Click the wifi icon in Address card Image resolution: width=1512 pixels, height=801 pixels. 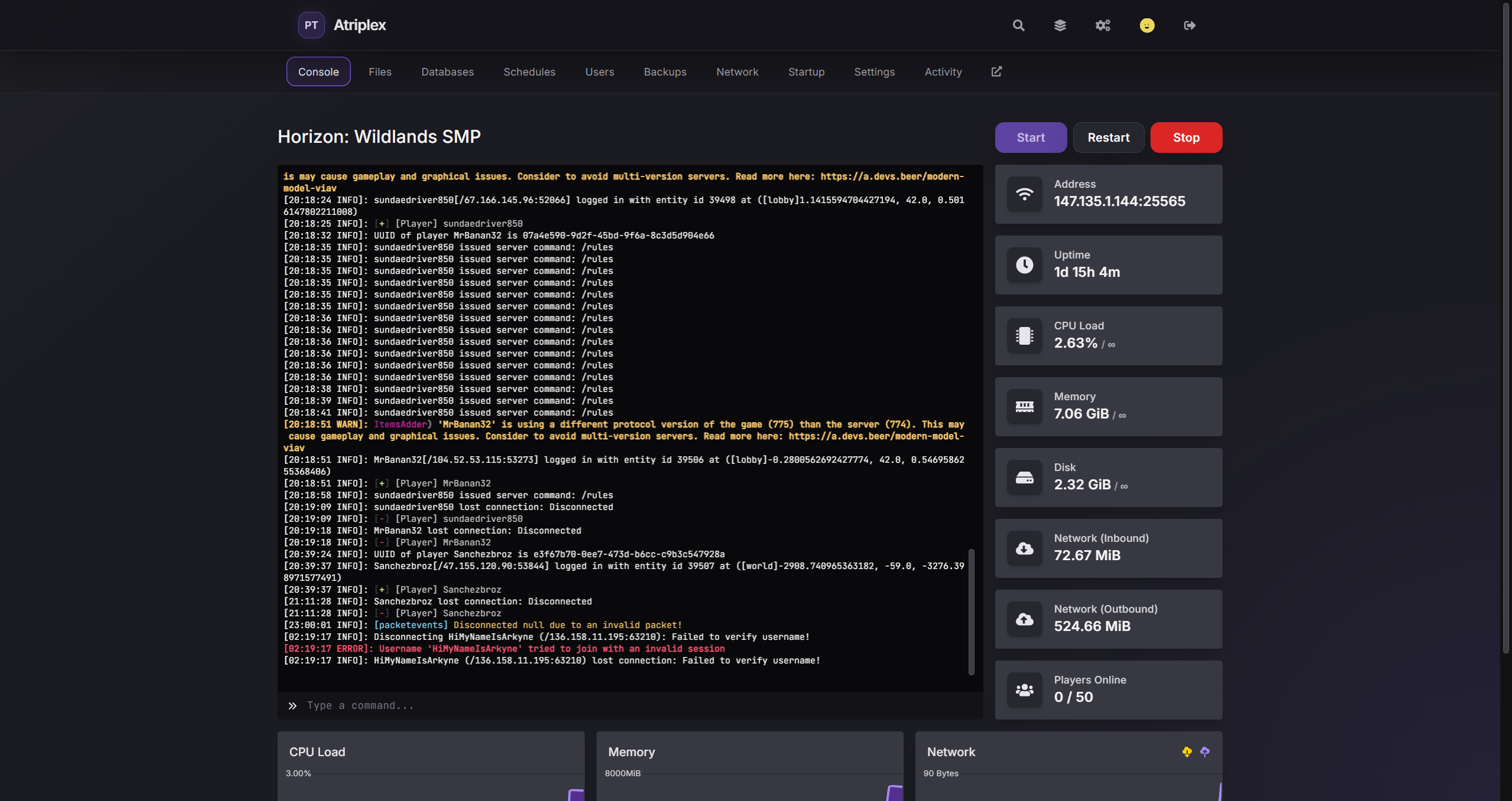point(1025,194)
